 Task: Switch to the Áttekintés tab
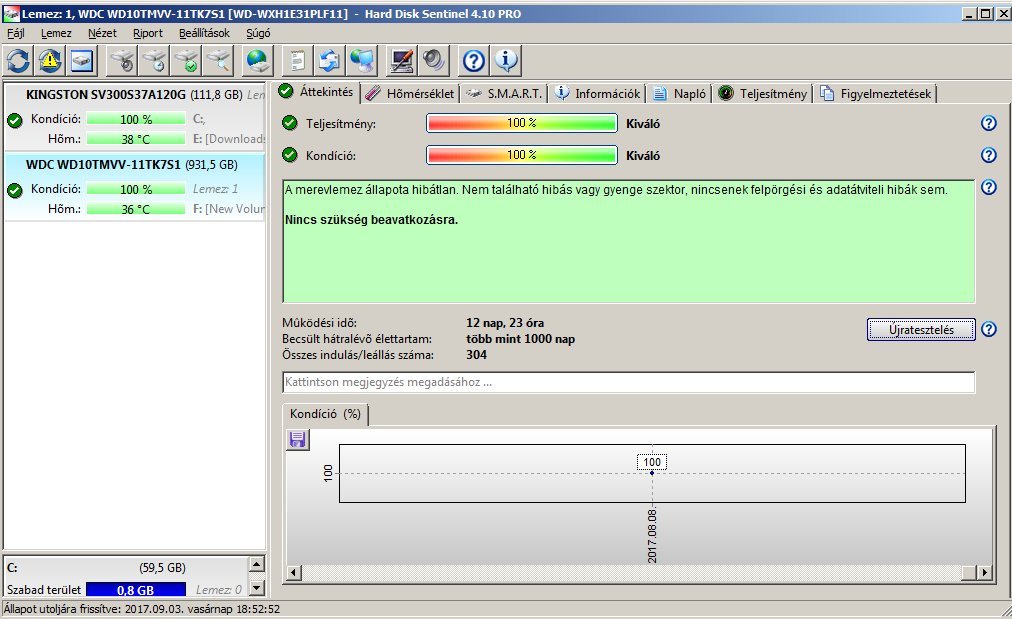[x=316, y=92]
